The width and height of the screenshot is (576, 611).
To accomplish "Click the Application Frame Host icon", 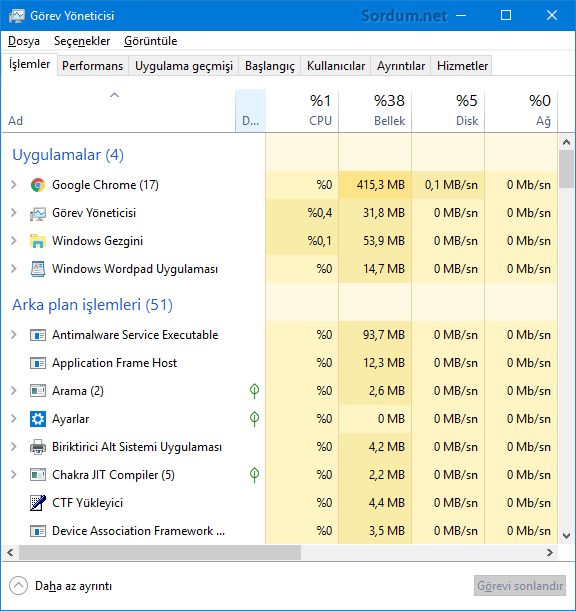I will pos(38,363).
